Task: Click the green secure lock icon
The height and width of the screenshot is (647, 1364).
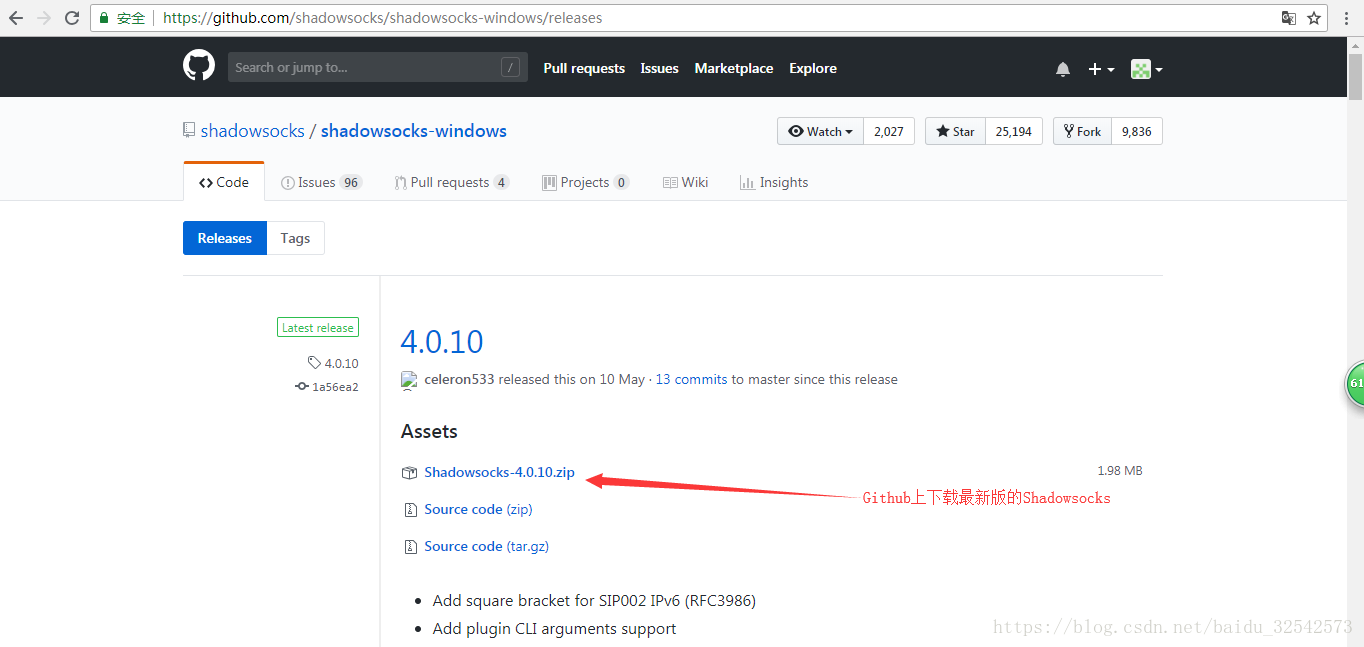Action: point(104,18)
